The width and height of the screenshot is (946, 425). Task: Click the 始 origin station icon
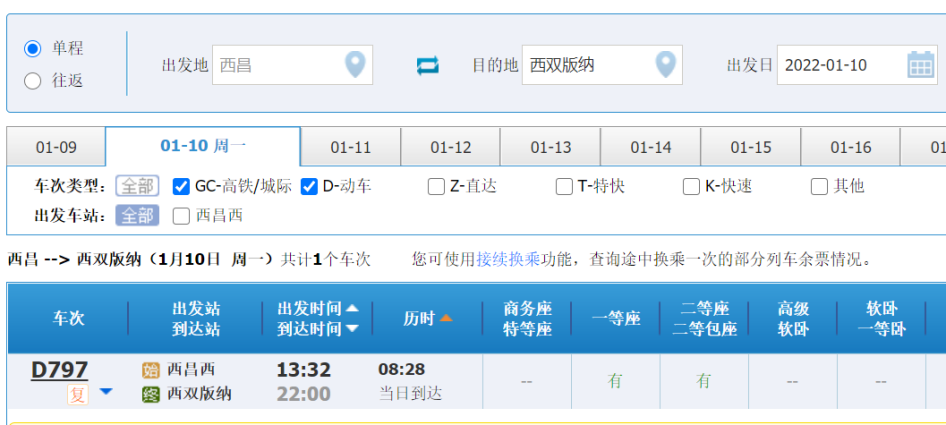[151, 370]
